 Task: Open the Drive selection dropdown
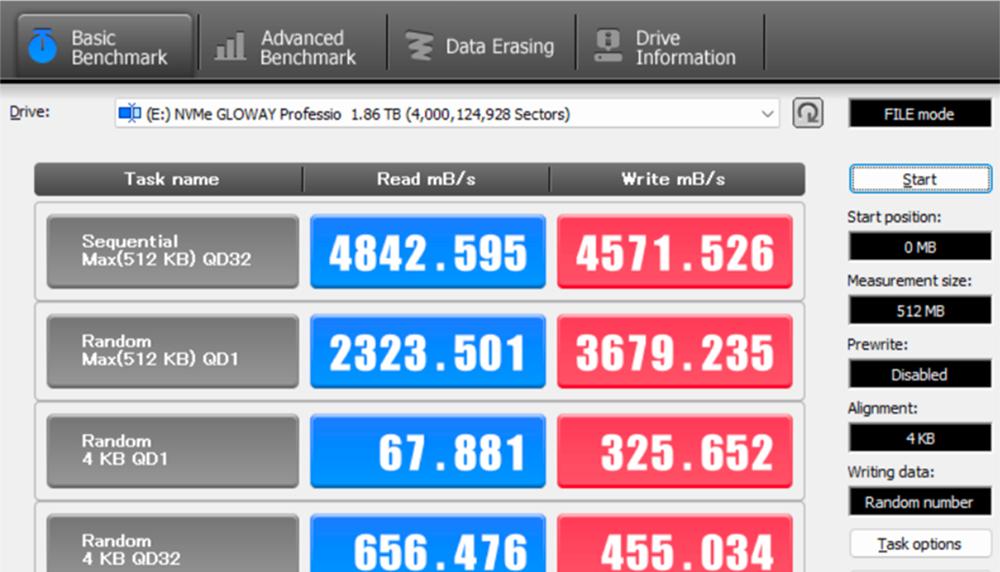pyautogui.click(x=446, y=114)
